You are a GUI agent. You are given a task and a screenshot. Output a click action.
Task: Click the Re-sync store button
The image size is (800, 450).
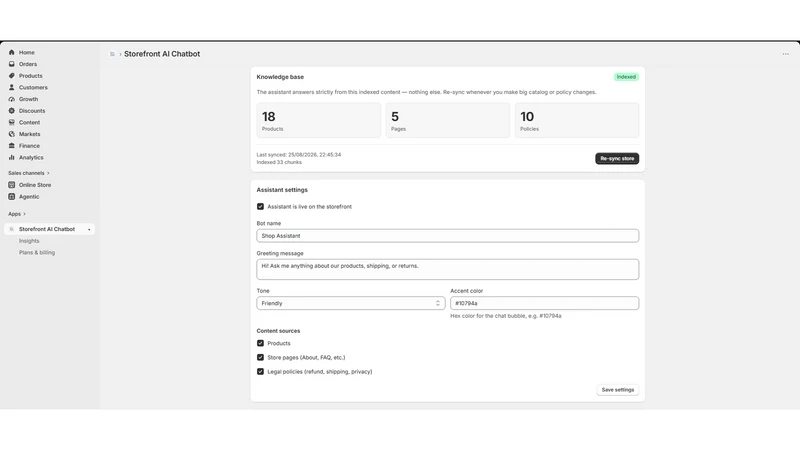click(x=617, y=159)
